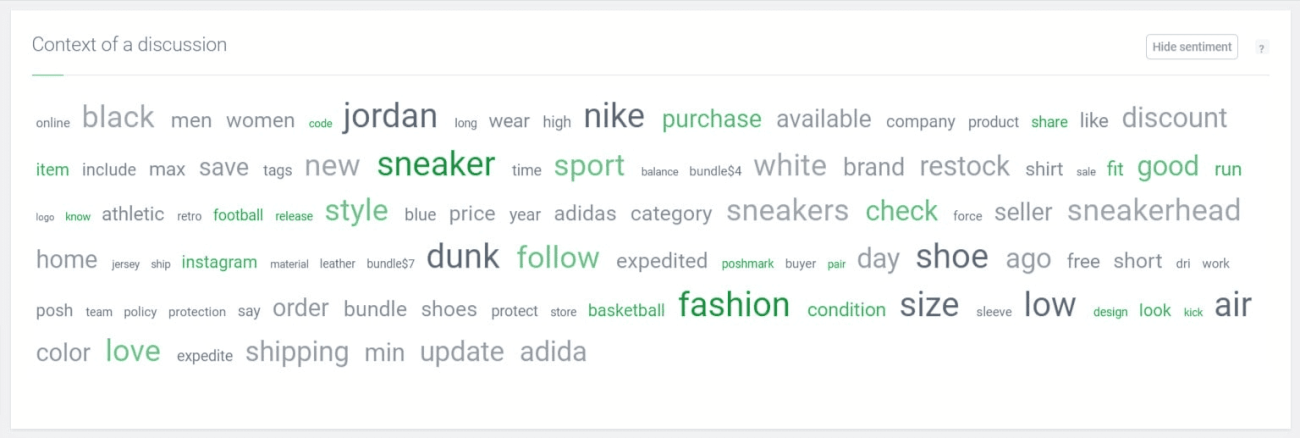Select the green 'purchase' keyword
The height and width of the screenshot is (438, 1300).
(711, 120)
